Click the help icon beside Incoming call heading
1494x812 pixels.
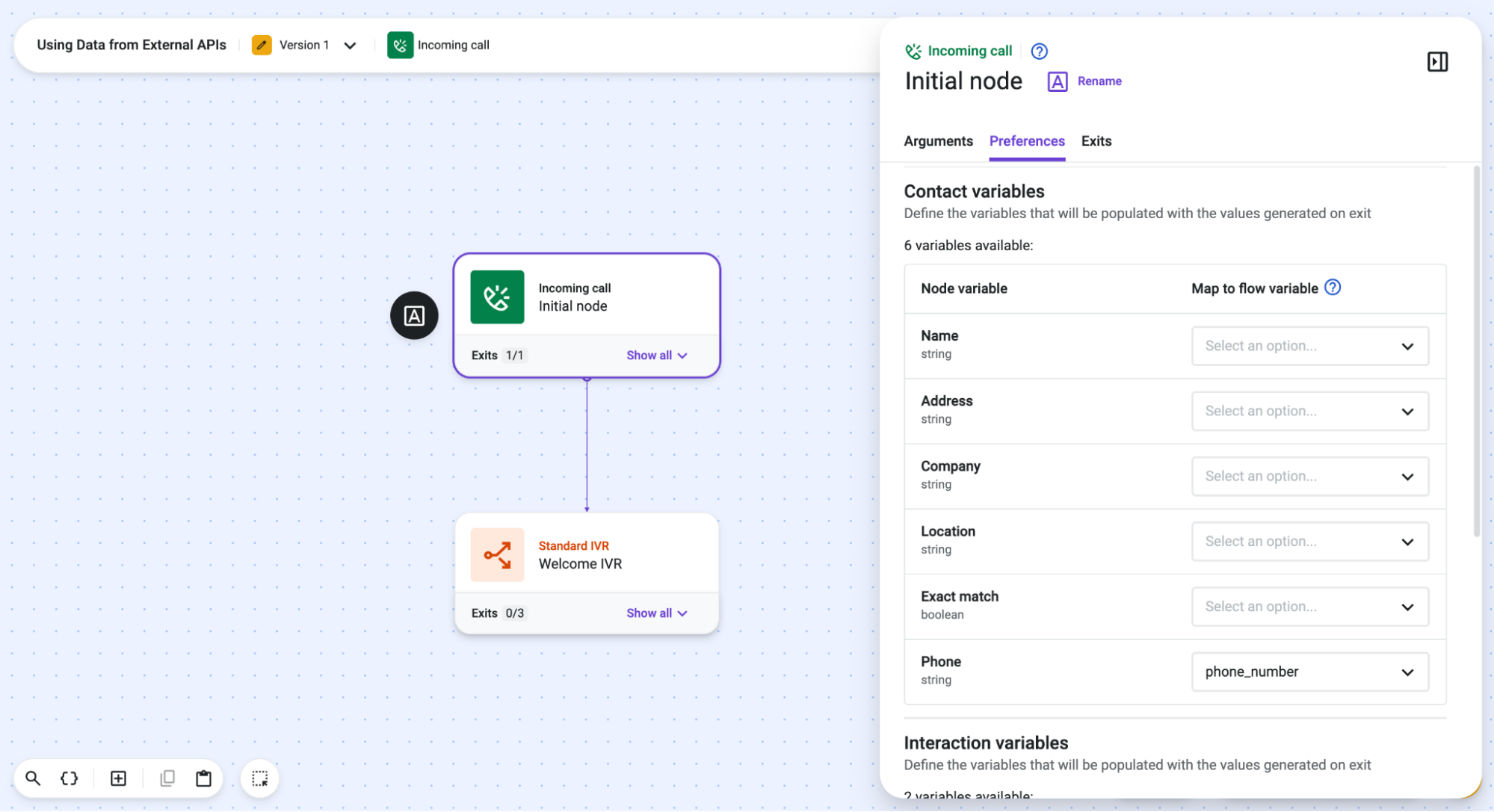(1039, 51)
